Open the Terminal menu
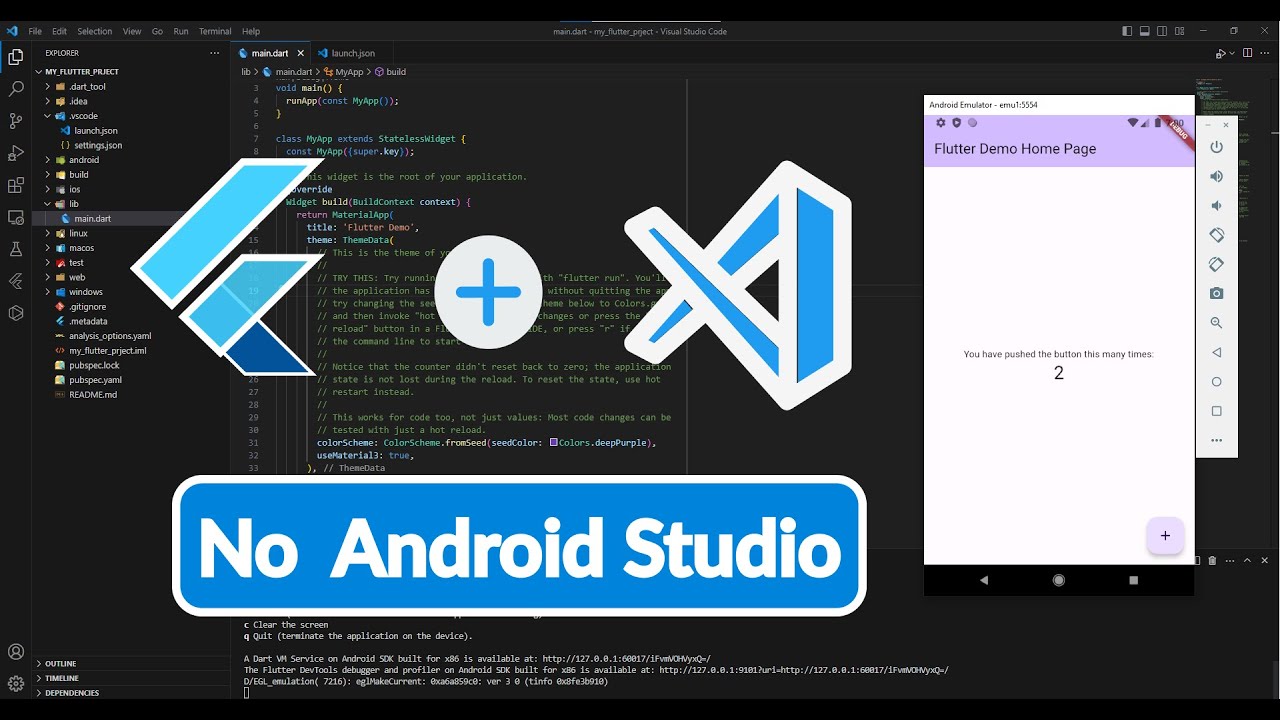The image size is (1280, 720). (215, 31)
